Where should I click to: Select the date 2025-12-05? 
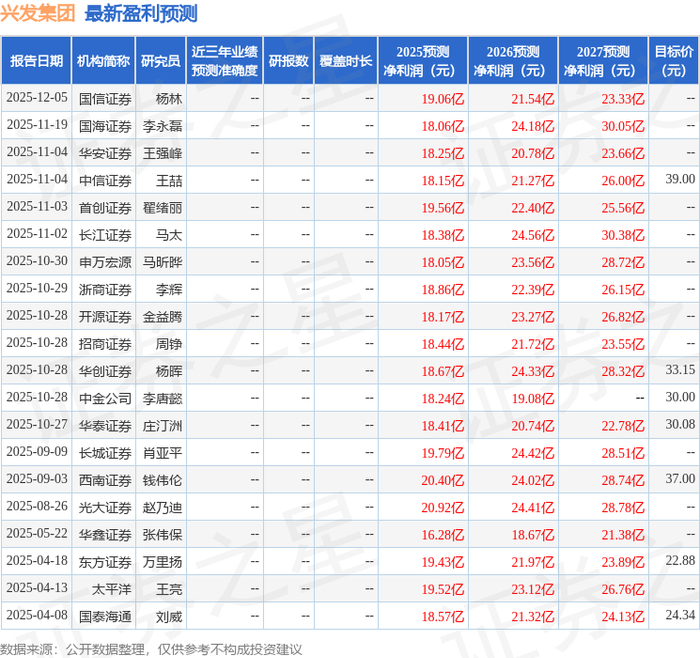coord(37,98)
